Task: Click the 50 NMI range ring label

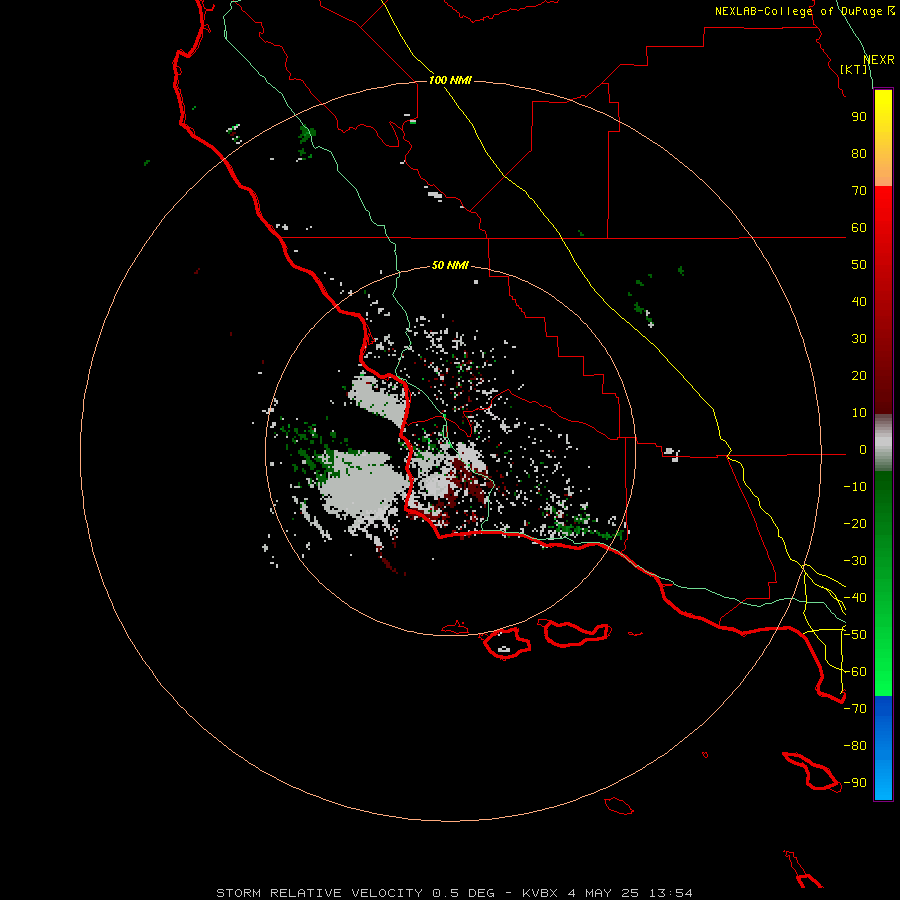Action: point(450,265)
